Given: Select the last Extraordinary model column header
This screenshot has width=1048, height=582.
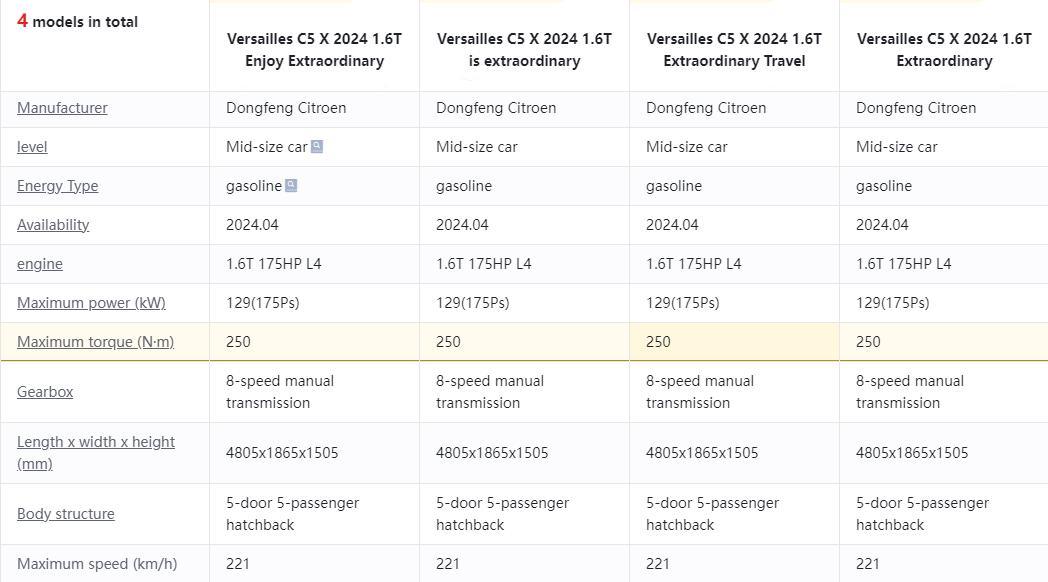Looking at the screenshot, I should tap(944, 49).
